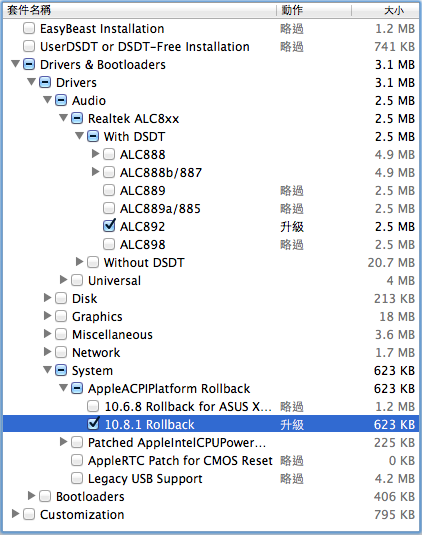The width and height of the screenshot is (422, 535).
Task: Click the 20.7 MB size value
Action: coord(391,263)
